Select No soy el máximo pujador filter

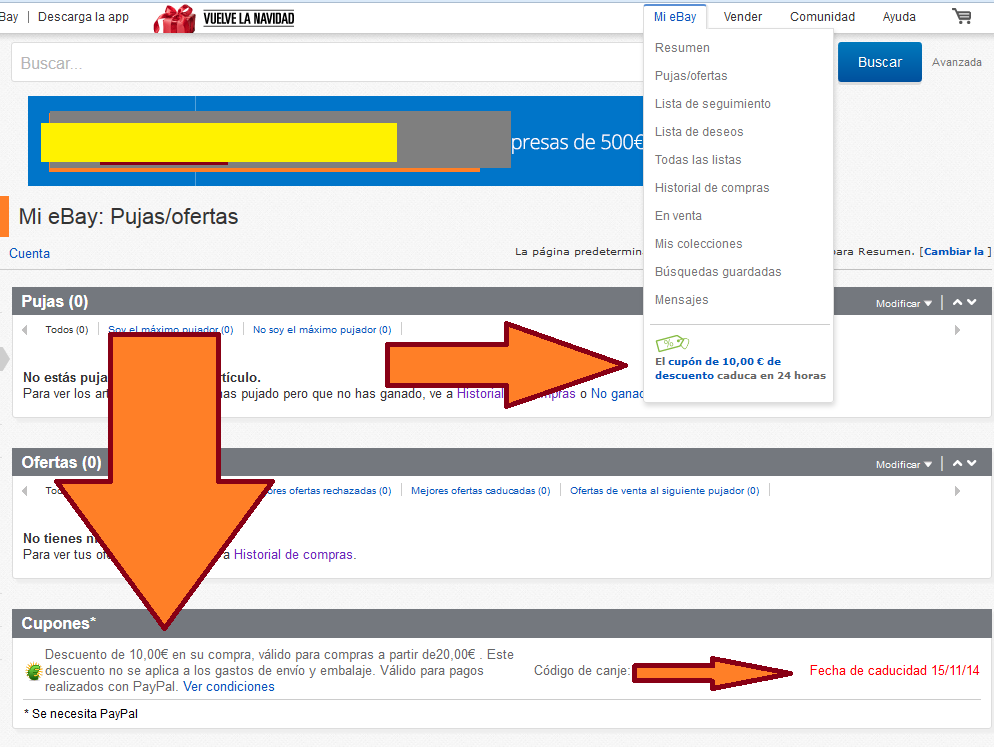322,330
